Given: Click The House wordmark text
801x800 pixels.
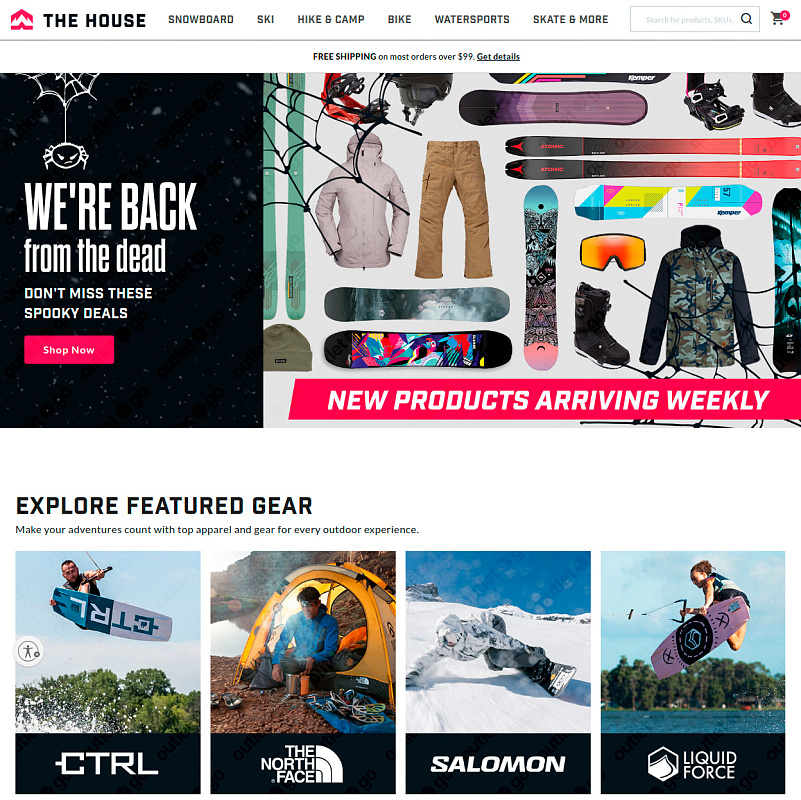Looking at the screenshot, I should (x=95, y=20).
